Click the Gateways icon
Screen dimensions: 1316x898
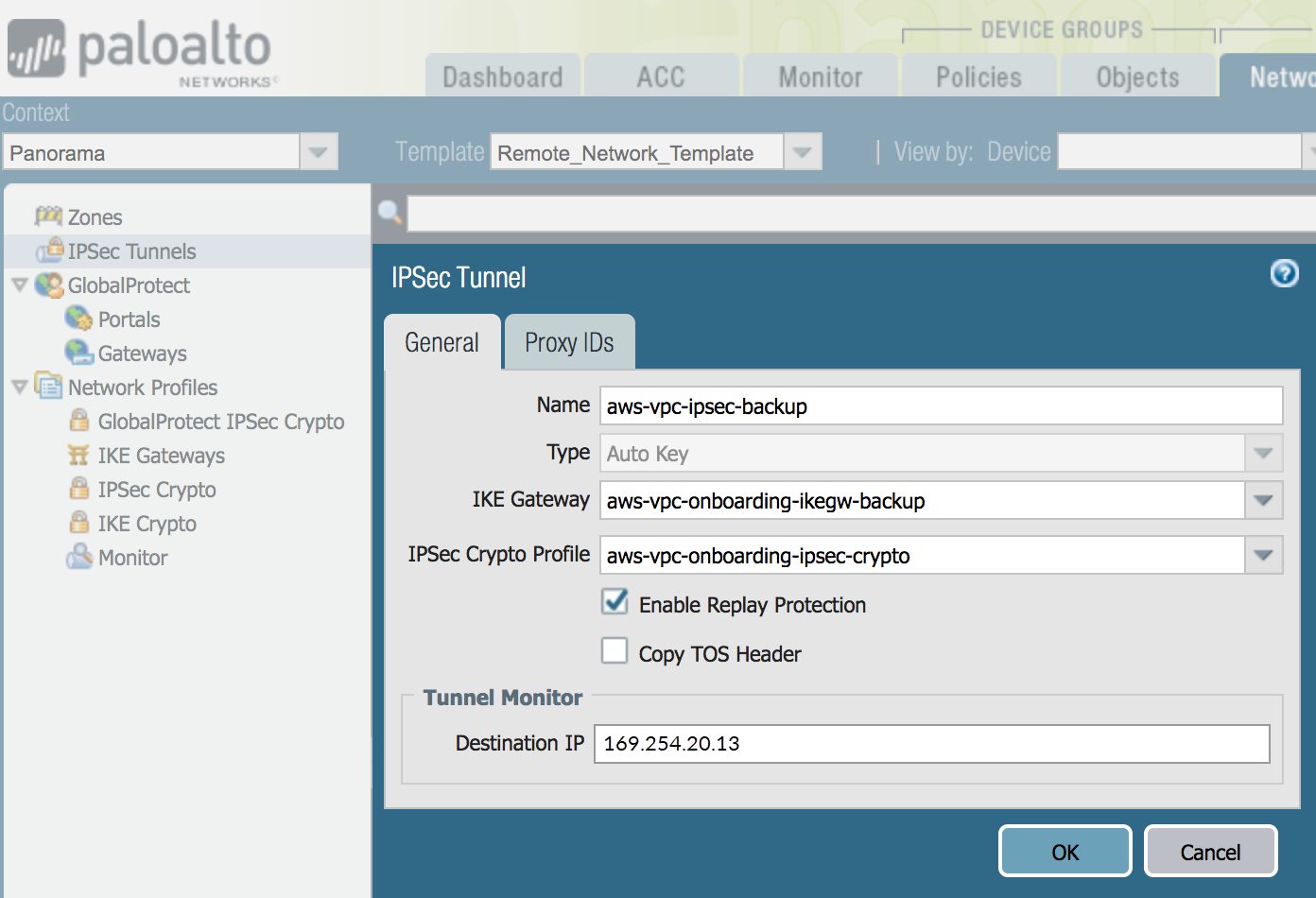pos(79,353)
